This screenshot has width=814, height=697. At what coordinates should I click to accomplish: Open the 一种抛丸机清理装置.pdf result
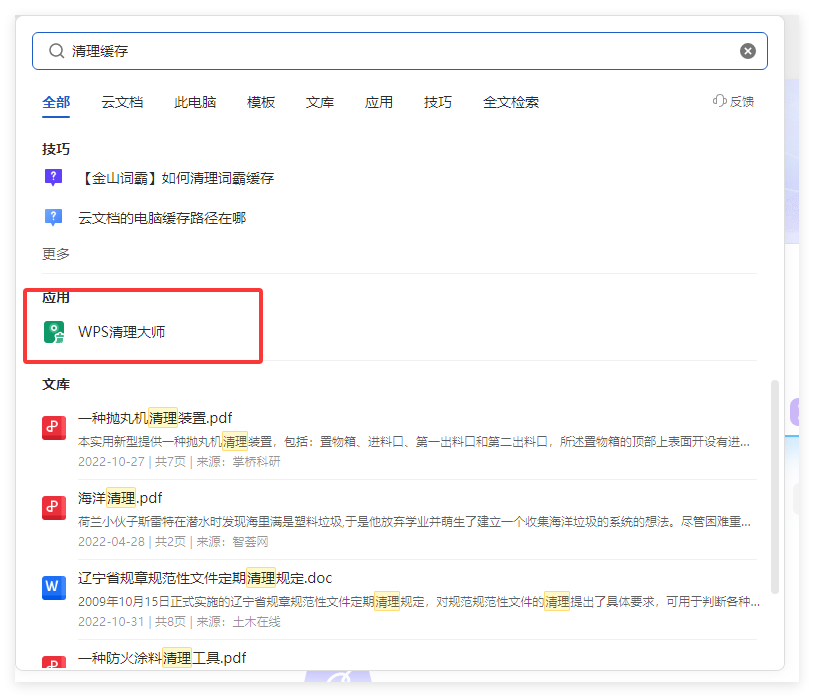tap(154, 417)
